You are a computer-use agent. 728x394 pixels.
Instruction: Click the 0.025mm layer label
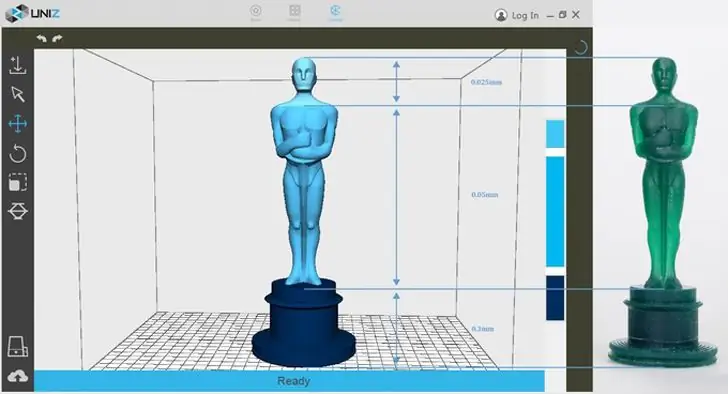click(x=486, y=82)
